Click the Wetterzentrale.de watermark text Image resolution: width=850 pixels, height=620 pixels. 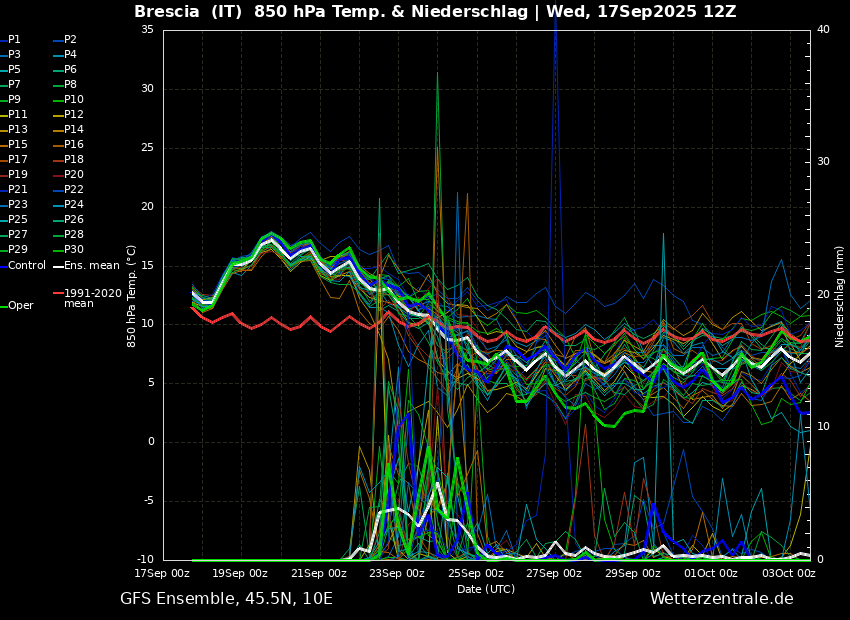pos(721,599)
